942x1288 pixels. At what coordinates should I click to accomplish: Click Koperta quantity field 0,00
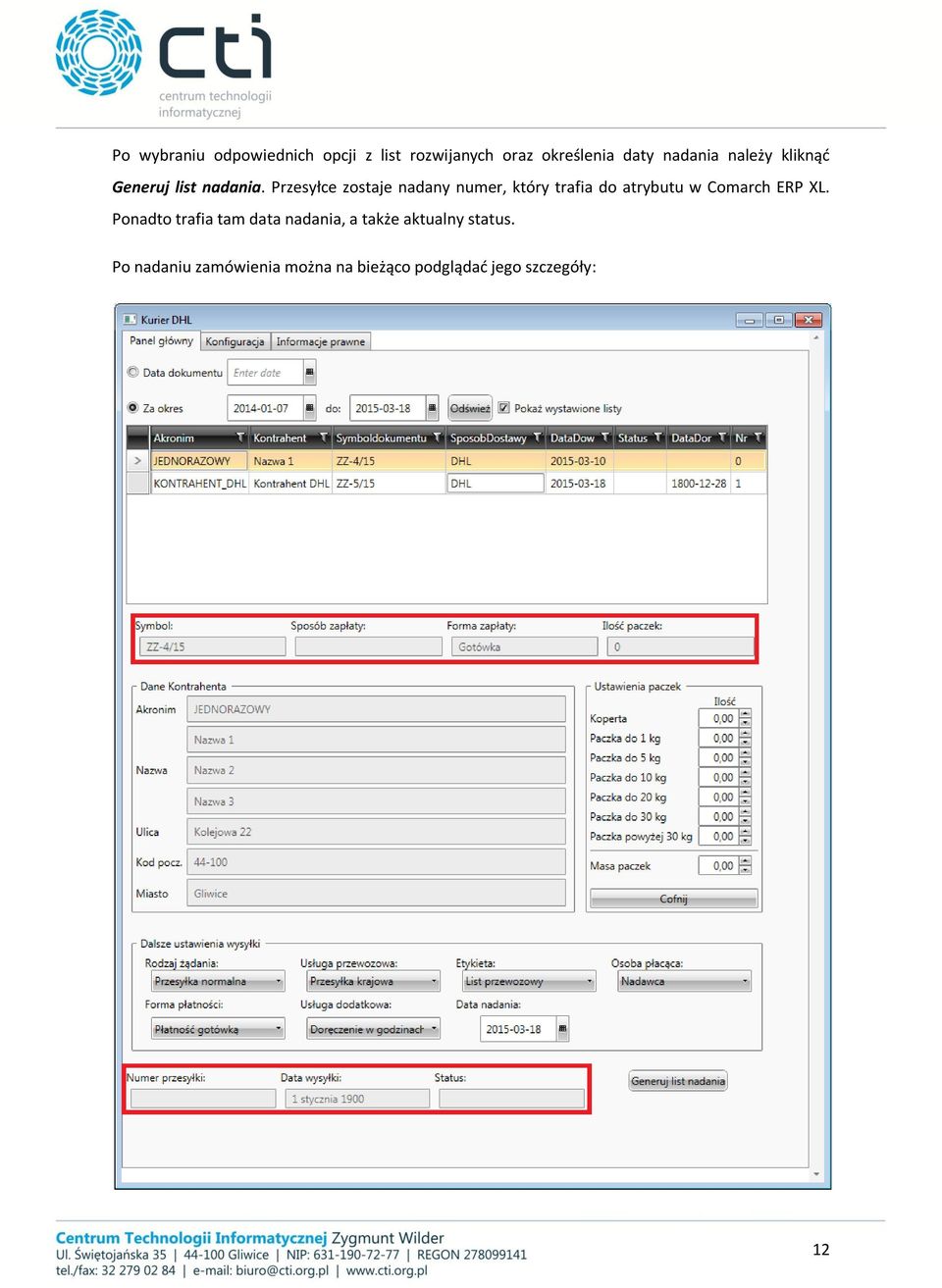coord(719,719)
